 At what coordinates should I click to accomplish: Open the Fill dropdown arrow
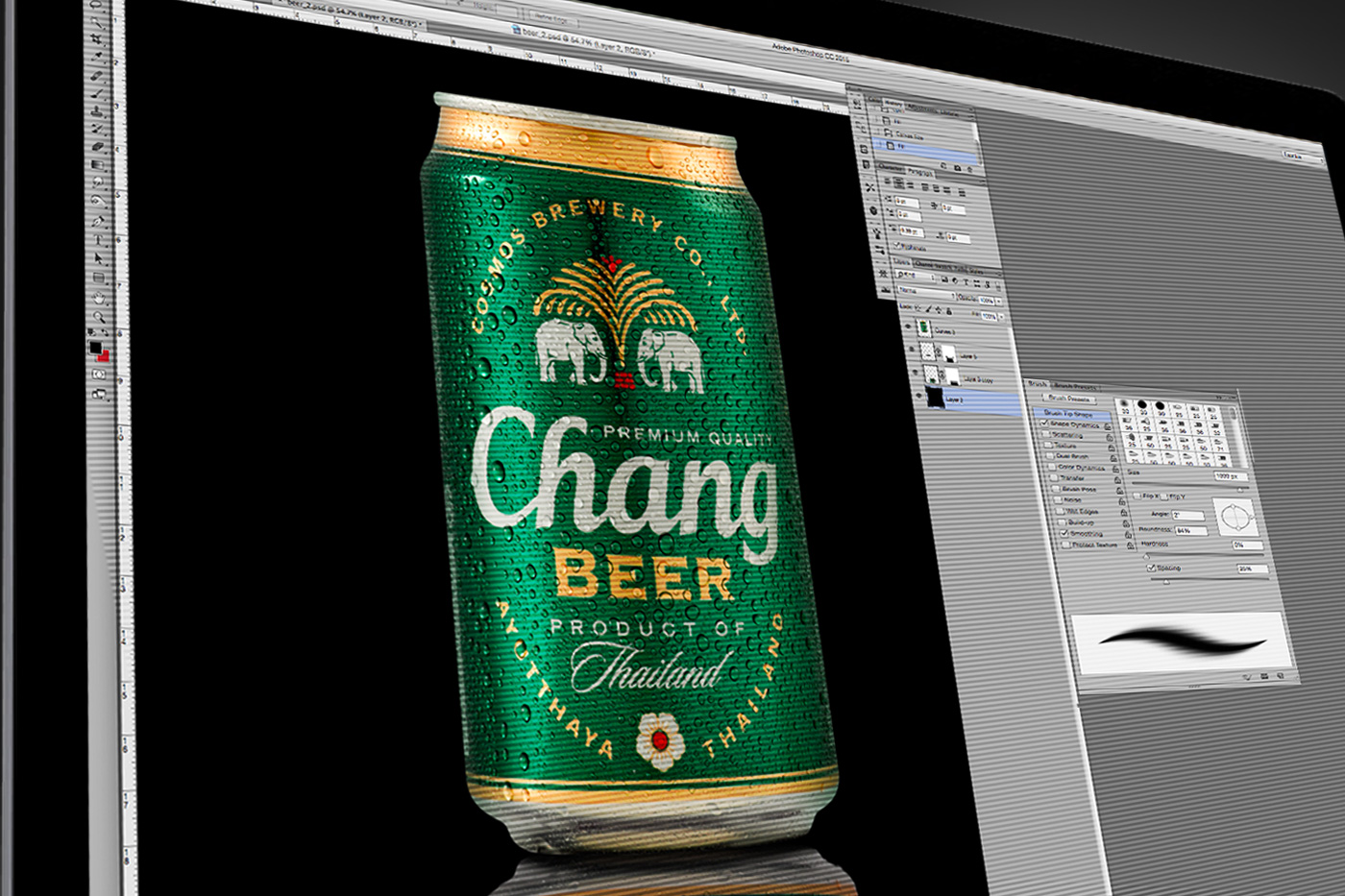coord(1001,317)
